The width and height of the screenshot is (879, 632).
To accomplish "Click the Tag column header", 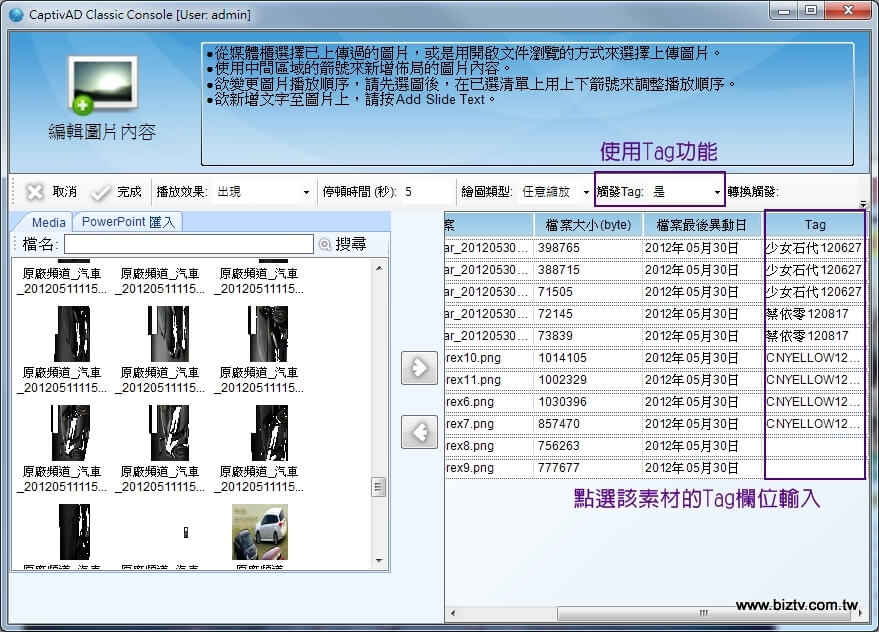I will tap(814, 225).
